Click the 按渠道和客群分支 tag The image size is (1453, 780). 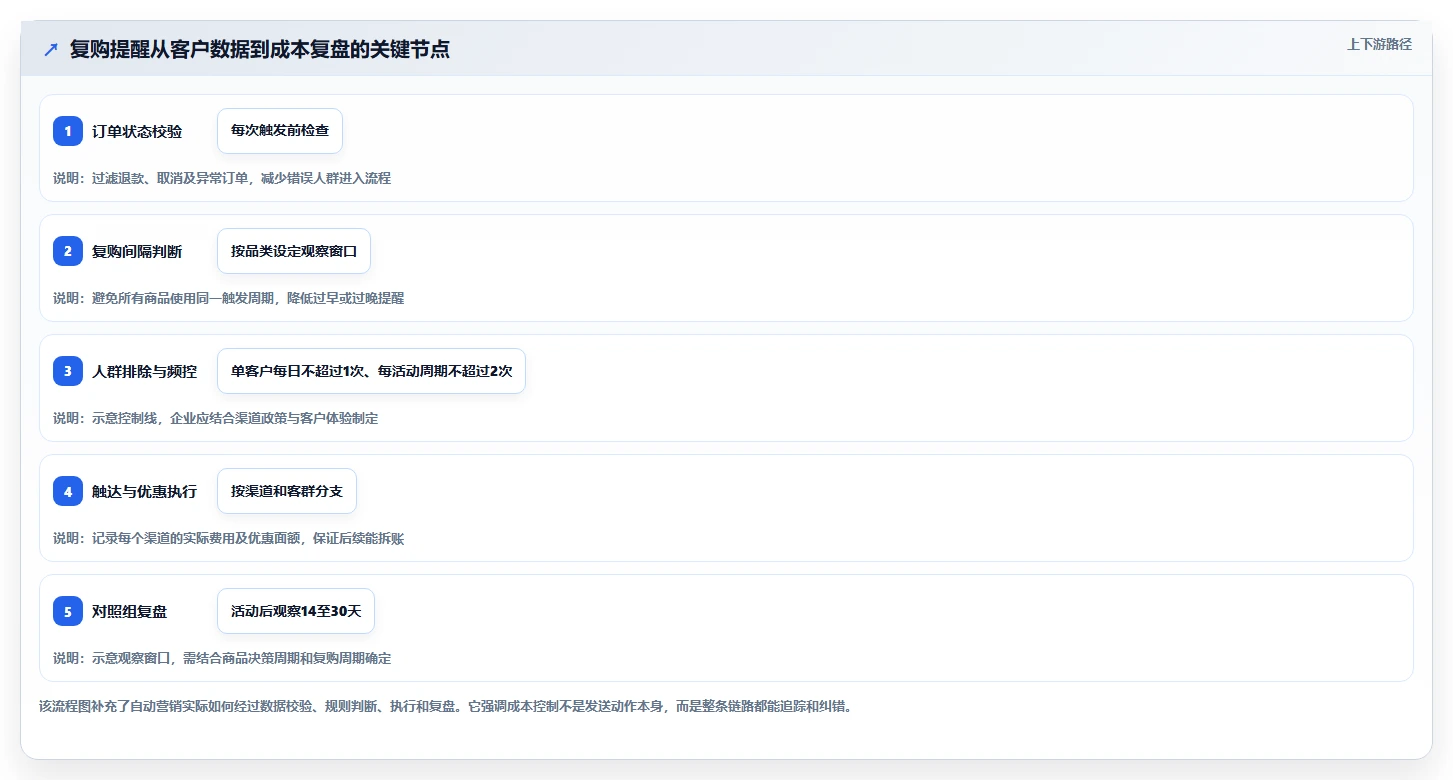287,491
